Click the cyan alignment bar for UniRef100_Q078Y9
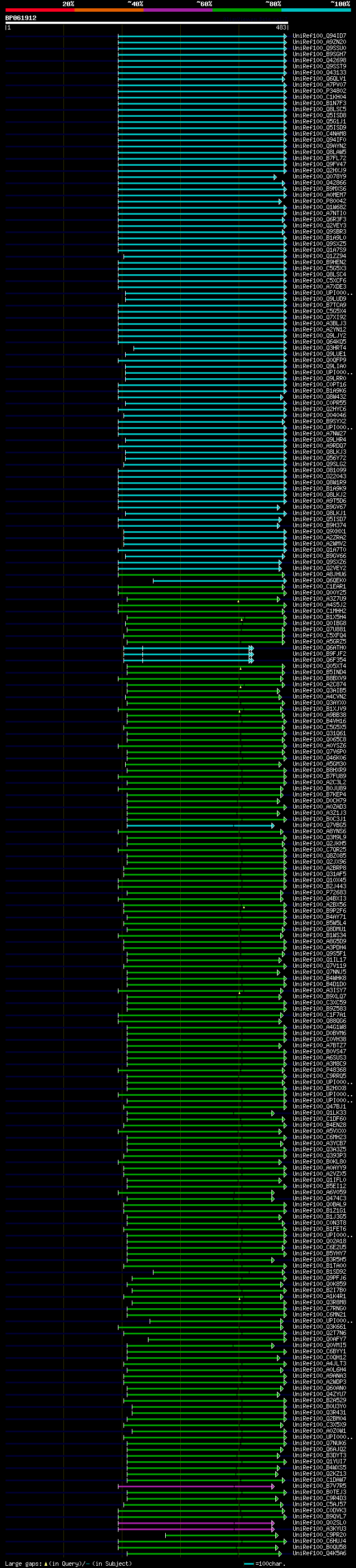This screenshot has height=1568, width=356. pyautogui.click(x=197, y=177)
